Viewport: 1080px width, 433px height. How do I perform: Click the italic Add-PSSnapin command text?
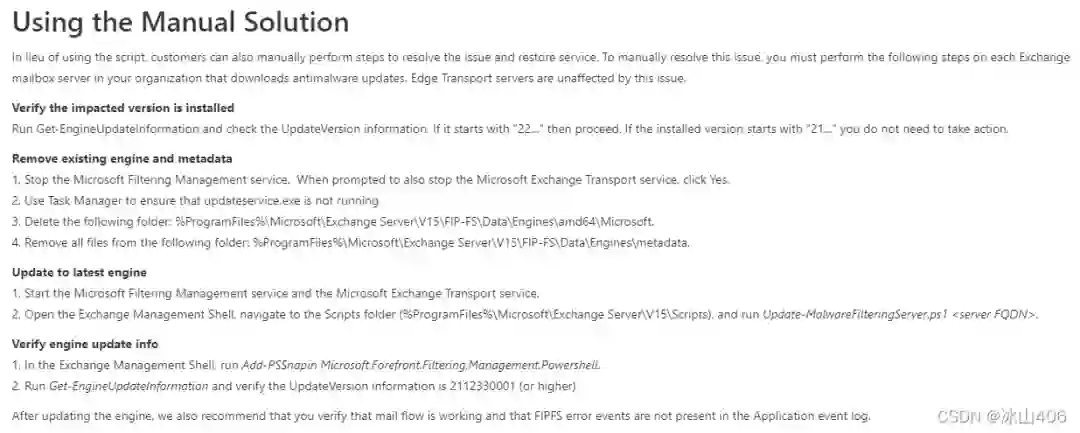pos(420,365)
